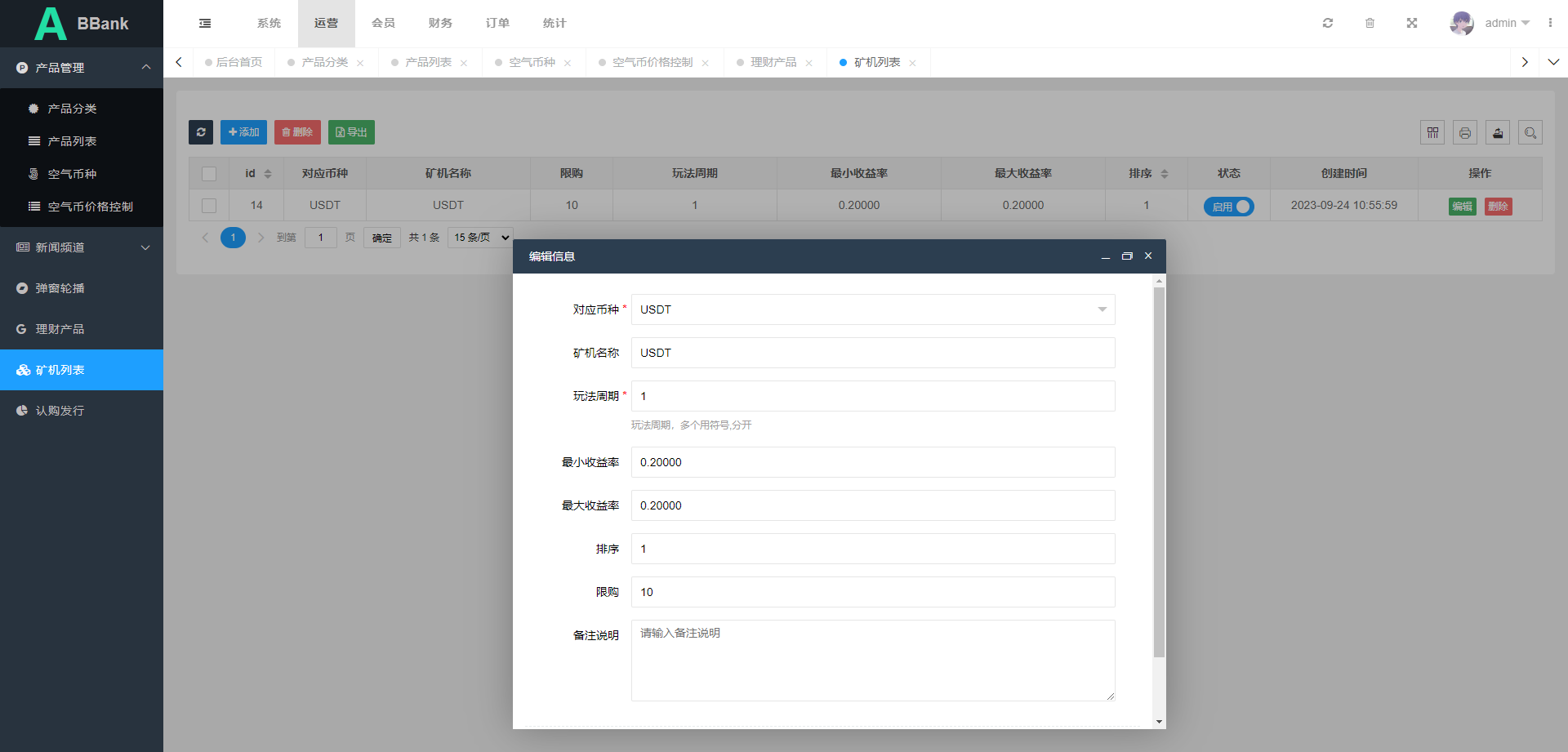
Task: Click the trash clear-cache icon in header
Action: coord(1370,24)
